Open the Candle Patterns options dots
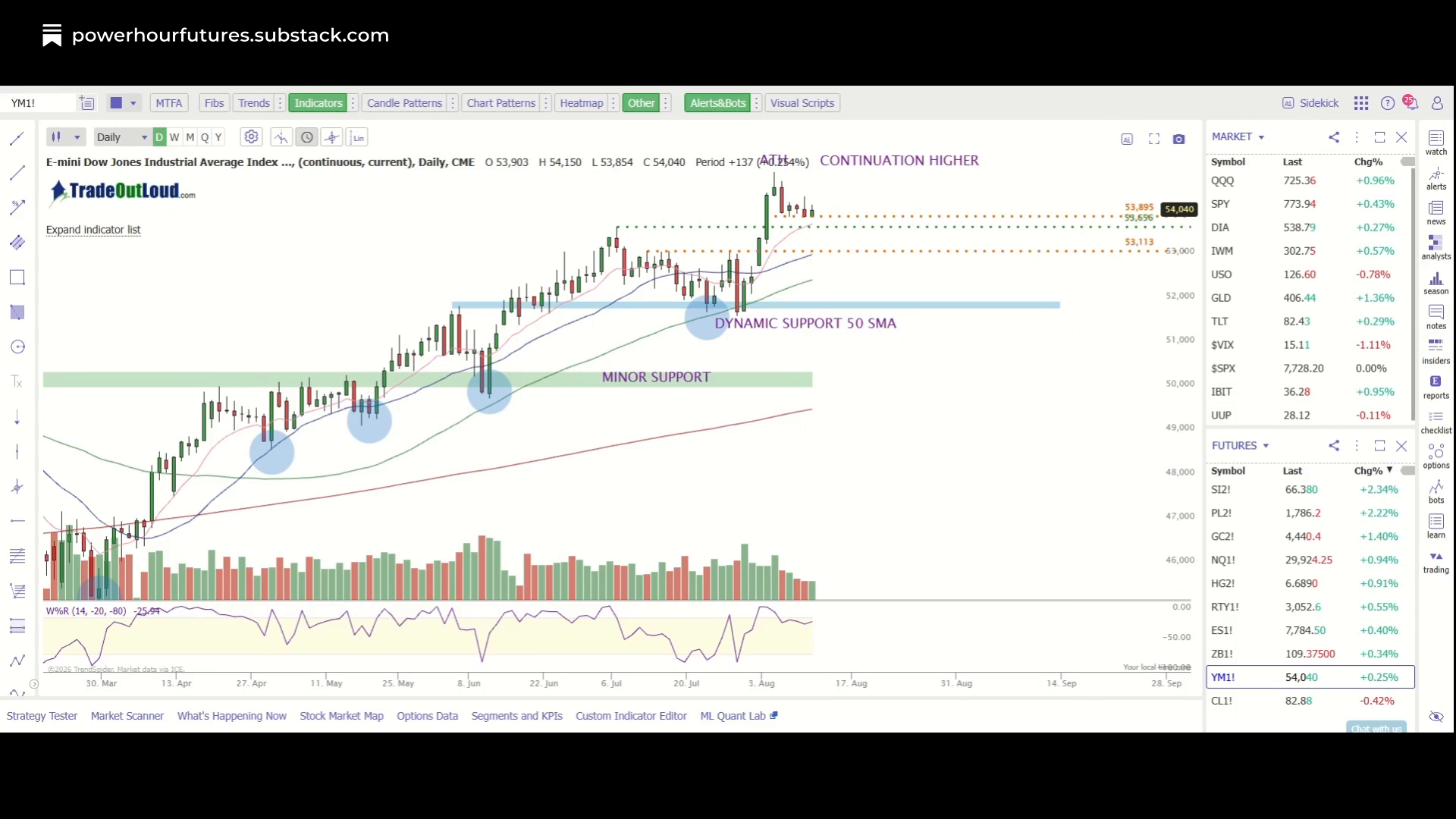Screen dimensions: 1456x819 [452, 103]
